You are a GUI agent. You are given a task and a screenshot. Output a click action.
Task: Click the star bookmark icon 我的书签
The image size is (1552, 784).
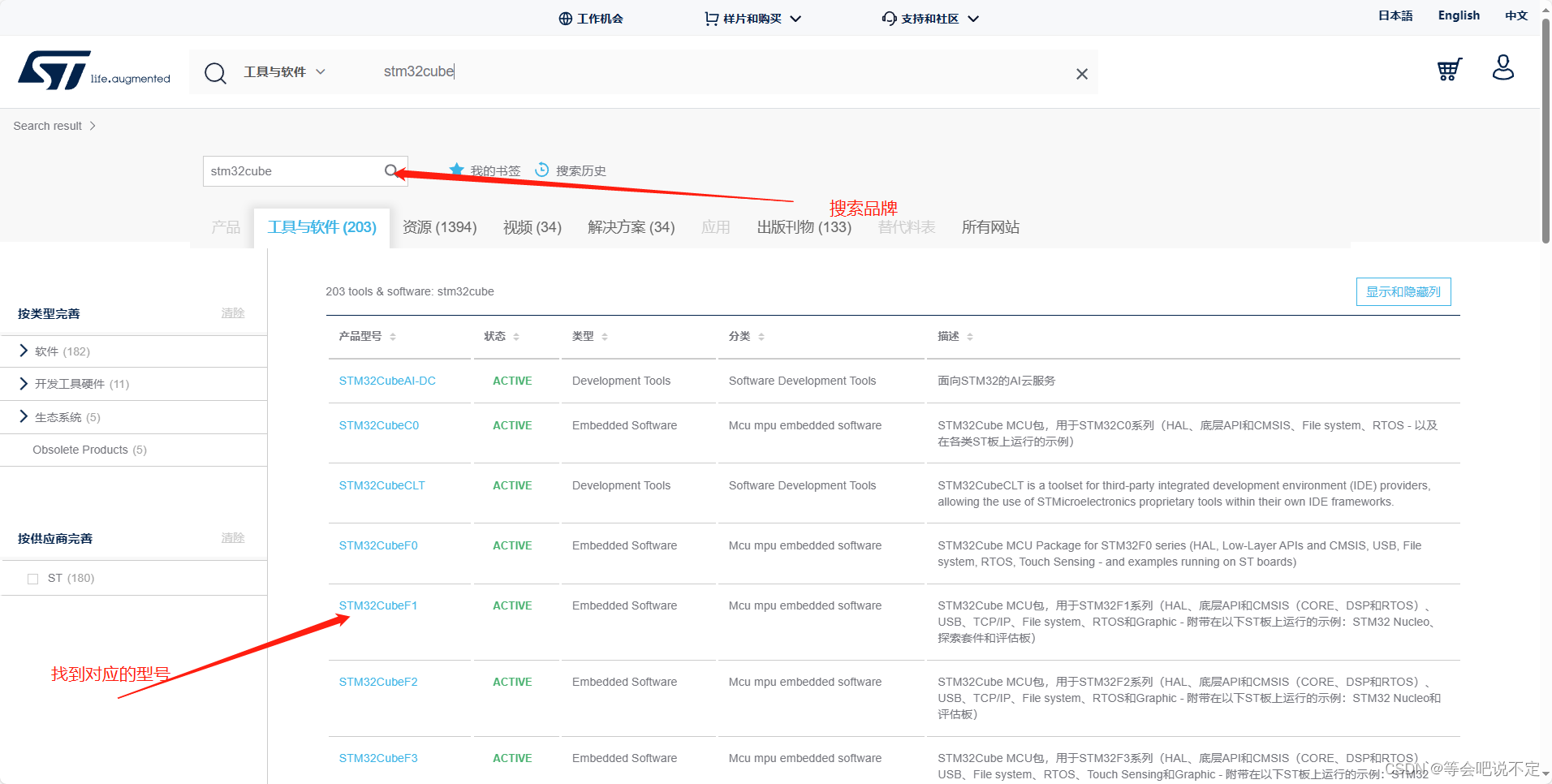457,170
